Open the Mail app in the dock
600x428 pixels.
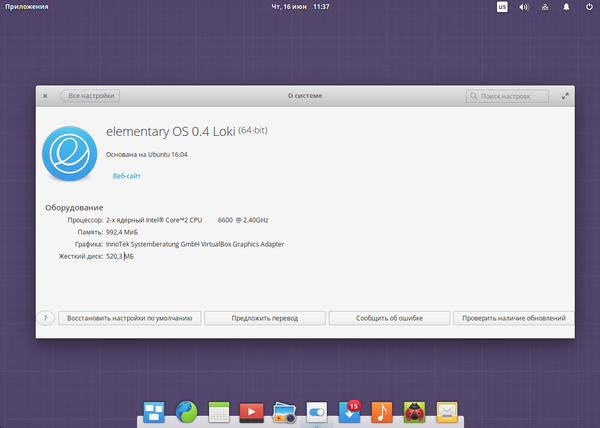(446, 411)
